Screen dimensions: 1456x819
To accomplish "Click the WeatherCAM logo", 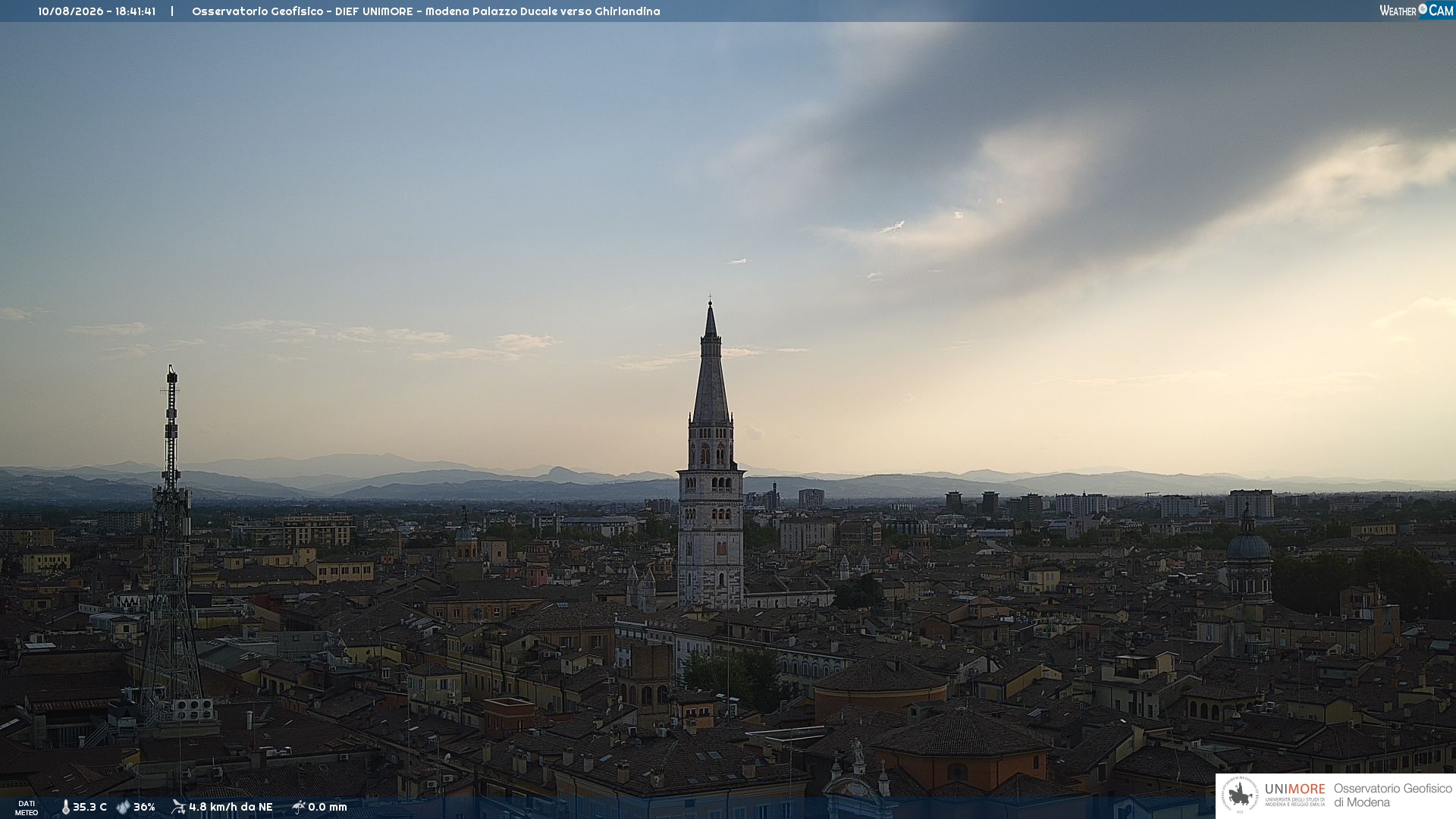I will point(1416,11).
